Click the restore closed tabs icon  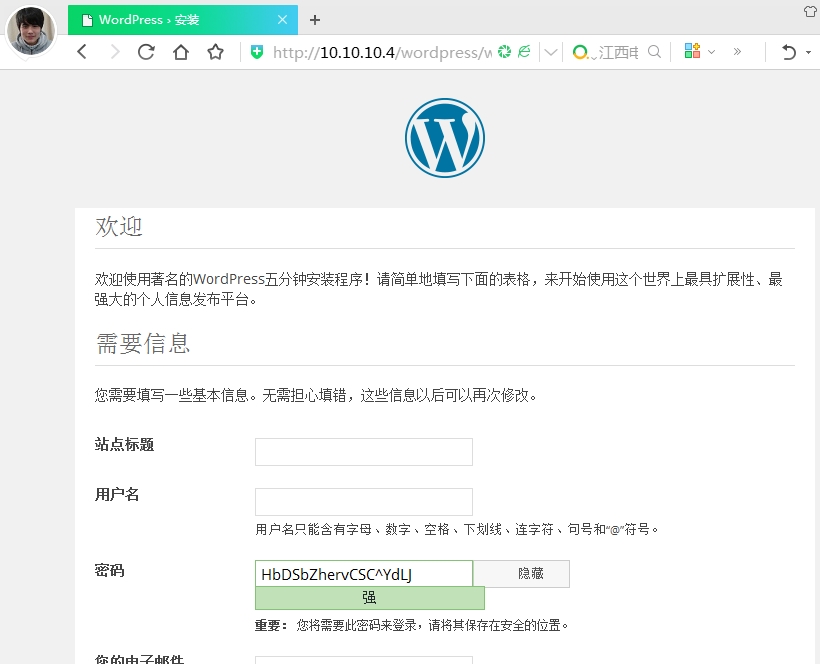coord(789,52)
